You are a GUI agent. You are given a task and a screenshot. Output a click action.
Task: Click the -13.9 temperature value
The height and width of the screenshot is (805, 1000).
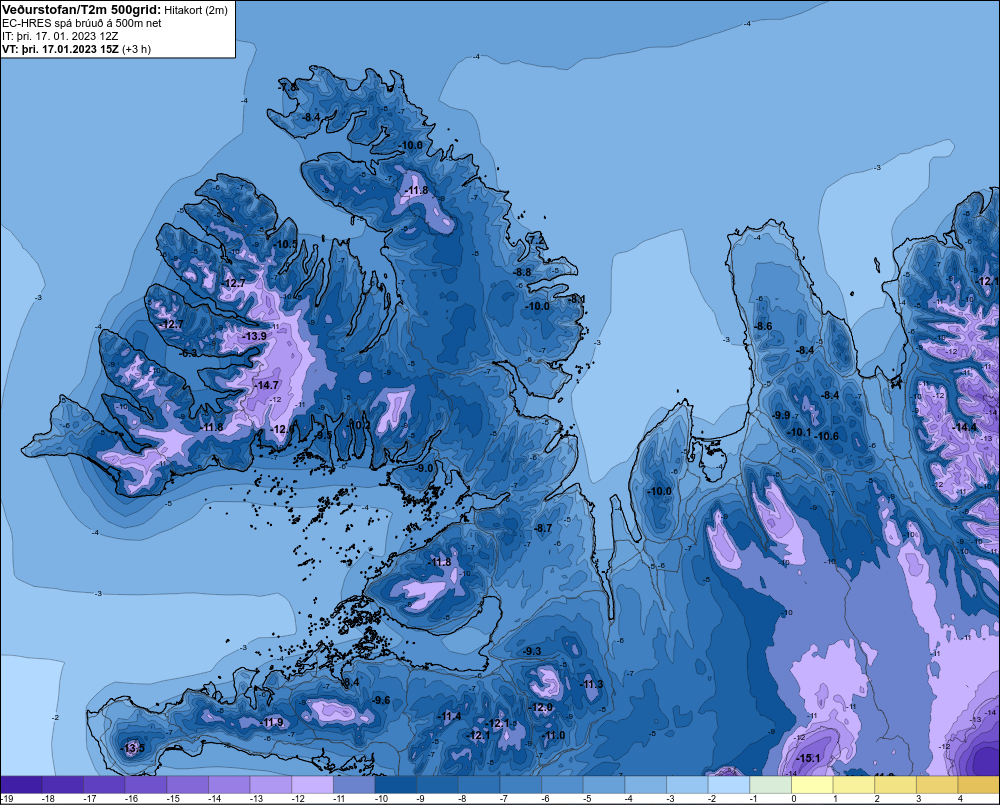(x=254, y=336)
